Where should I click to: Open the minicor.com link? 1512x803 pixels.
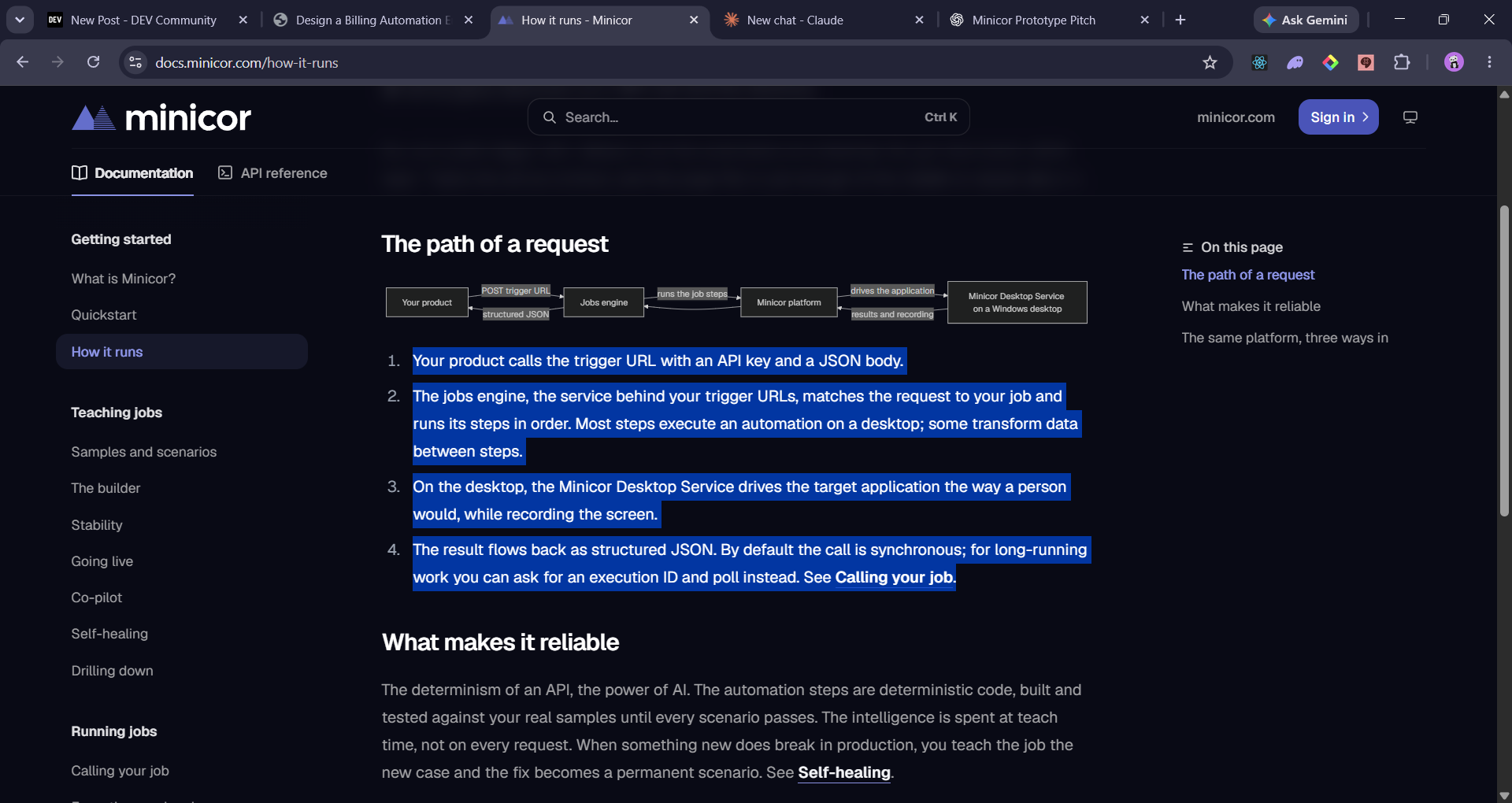[1236, 117]
